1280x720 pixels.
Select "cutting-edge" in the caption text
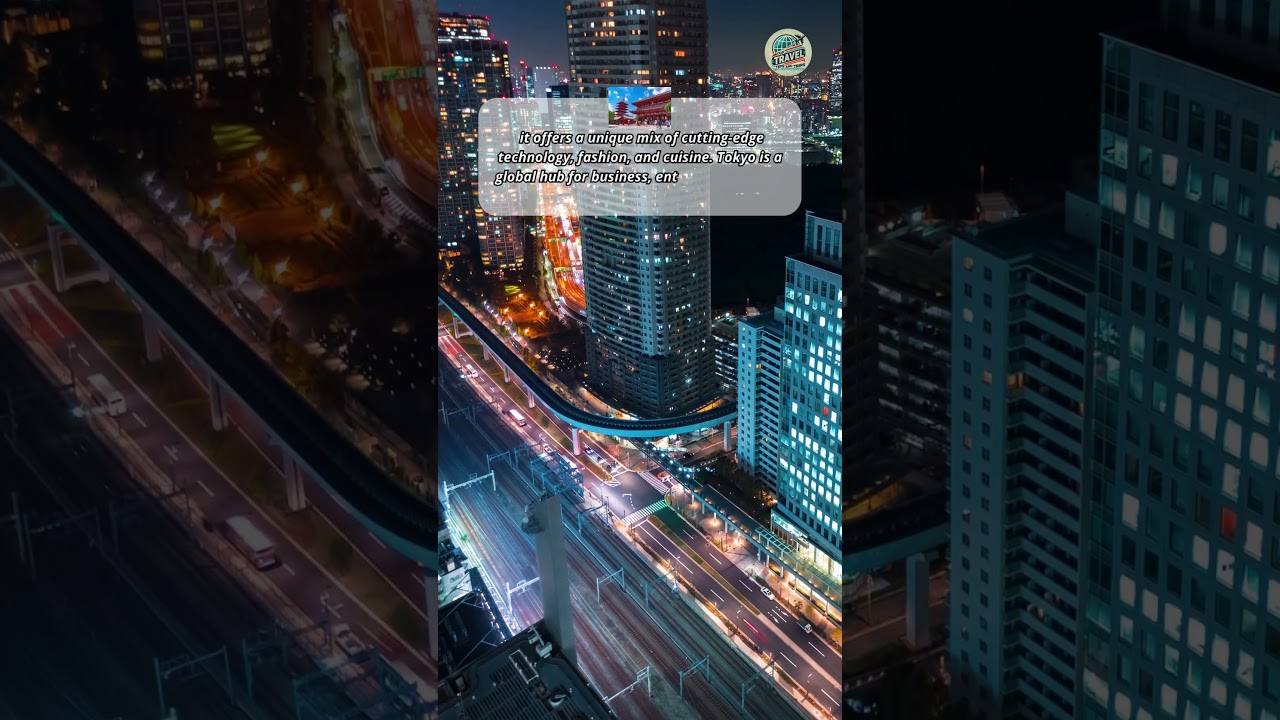point(722,139)
